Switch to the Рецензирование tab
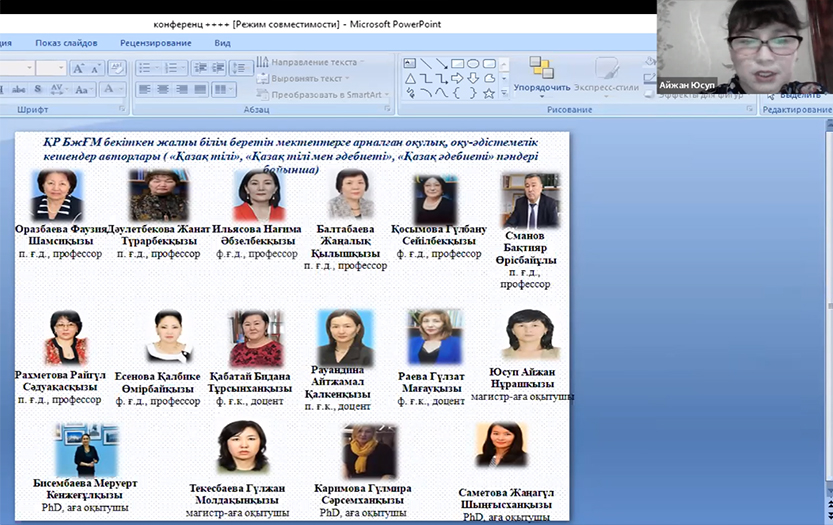The height and width of the screenshot is (525, 833). [x=155, y=43]
